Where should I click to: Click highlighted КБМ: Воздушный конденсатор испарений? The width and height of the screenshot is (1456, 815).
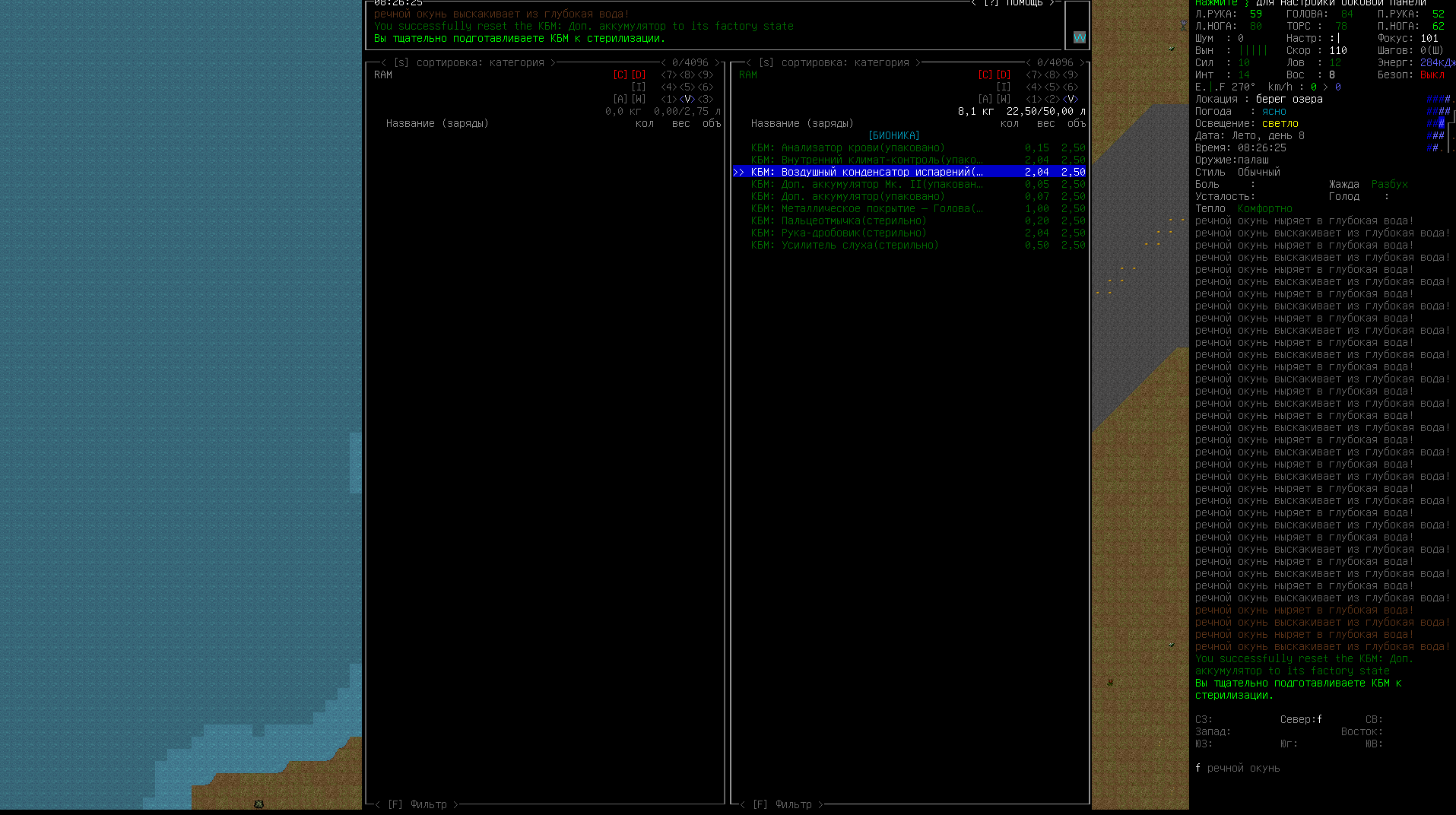point(910,172)
